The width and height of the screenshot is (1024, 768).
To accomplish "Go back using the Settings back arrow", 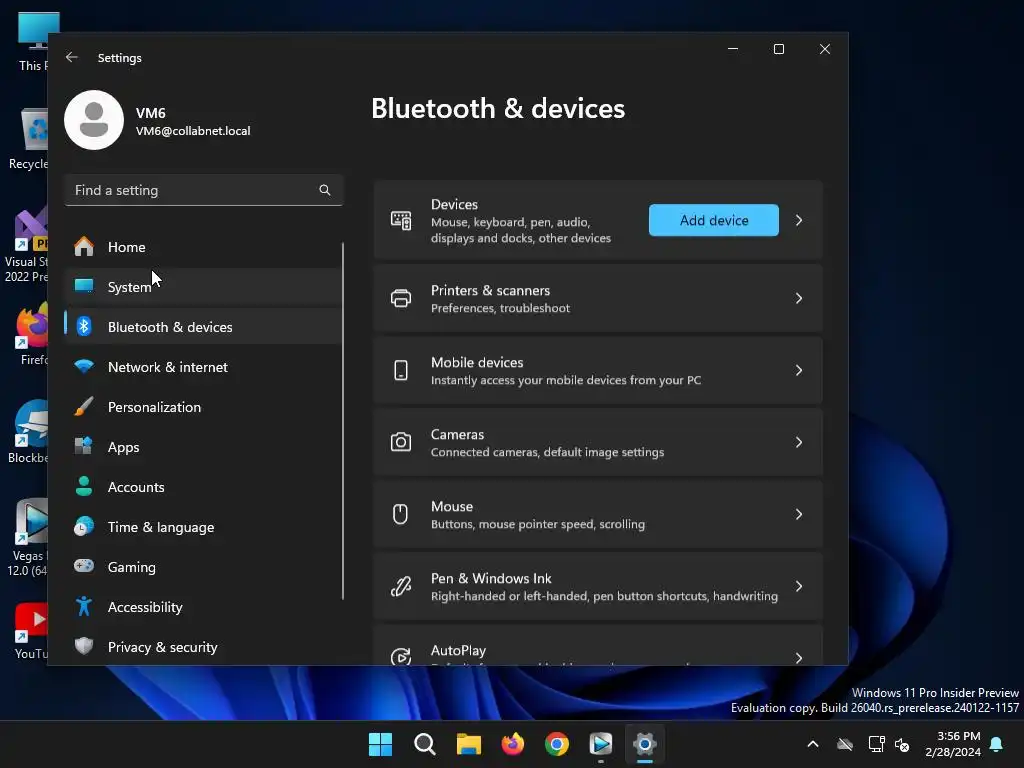I will pyautogui.click(x=72, y=57).
